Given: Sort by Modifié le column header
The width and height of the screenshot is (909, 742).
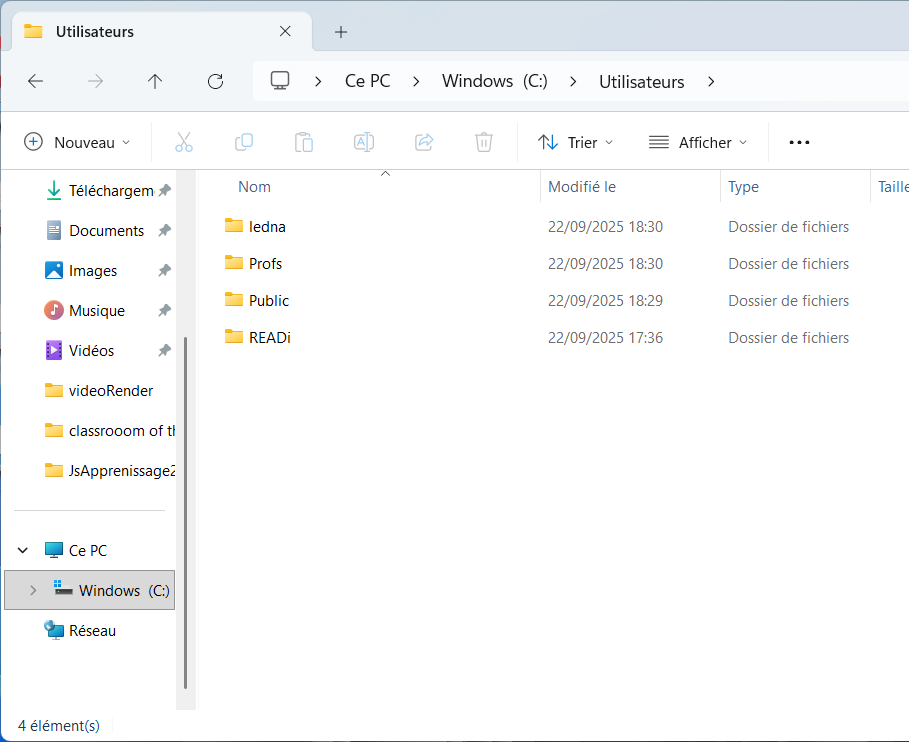Looking at the screenshot, I should [582, 187].
